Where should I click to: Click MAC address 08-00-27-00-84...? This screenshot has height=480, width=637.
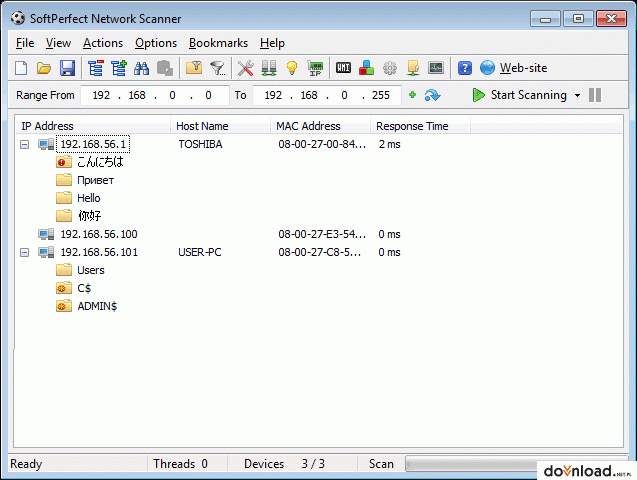pyautogui.click(x=322, y=144)
